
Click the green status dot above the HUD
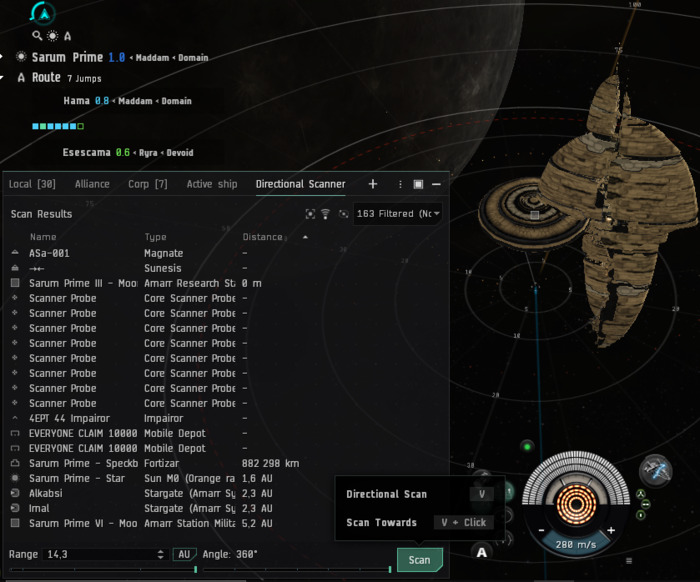pos(527,446)
